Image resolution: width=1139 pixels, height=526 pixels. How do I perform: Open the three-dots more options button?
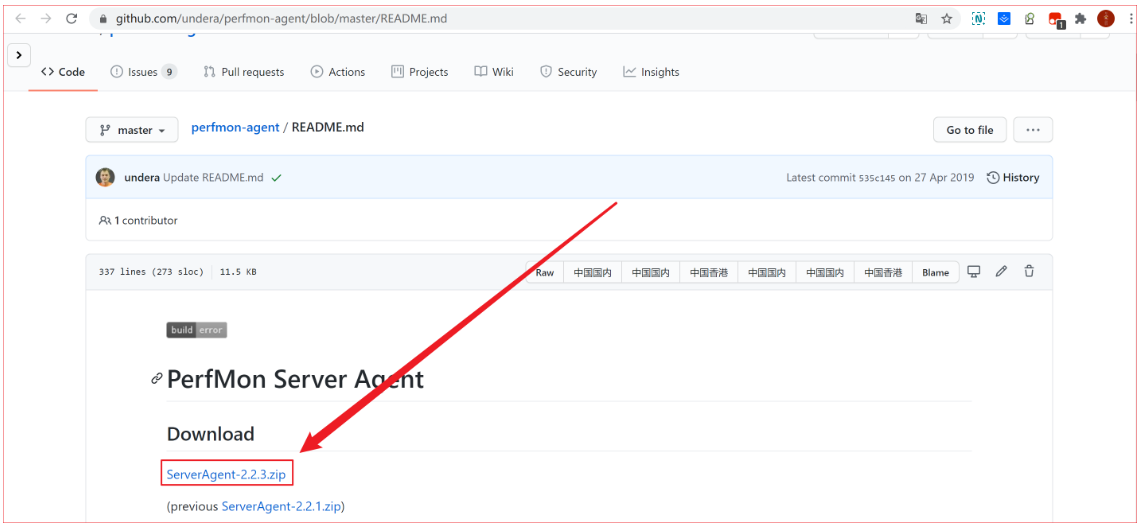[x=1033, y=130]
